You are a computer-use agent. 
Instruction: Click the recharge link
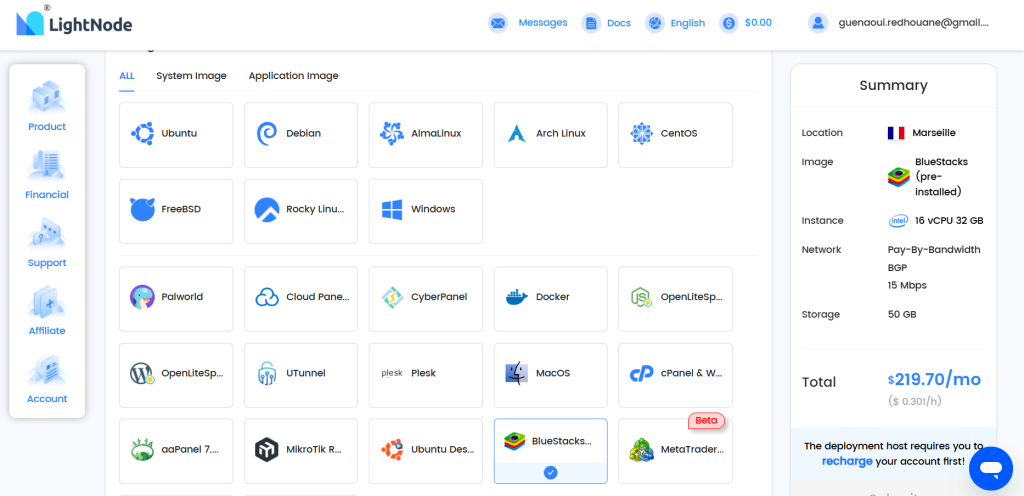[x=847, y=461]
